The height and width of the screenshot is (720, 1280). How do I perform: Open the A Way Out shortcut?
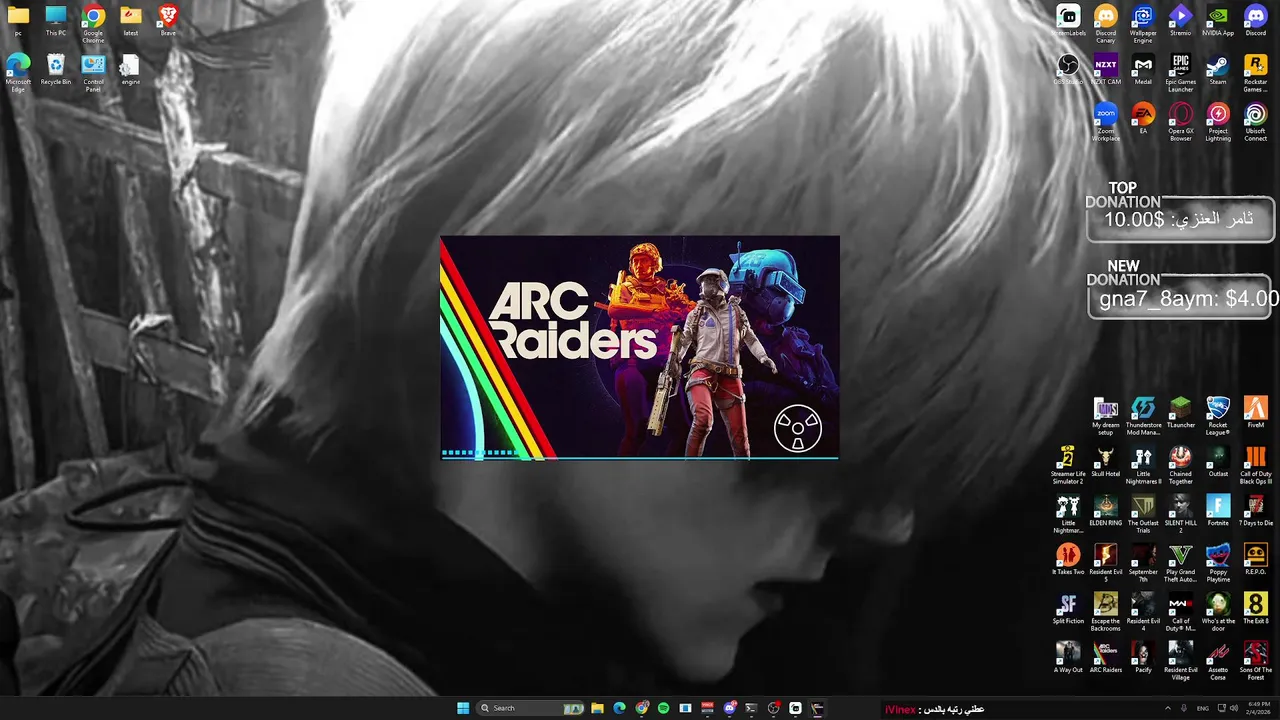click(x=1068, y=657)
